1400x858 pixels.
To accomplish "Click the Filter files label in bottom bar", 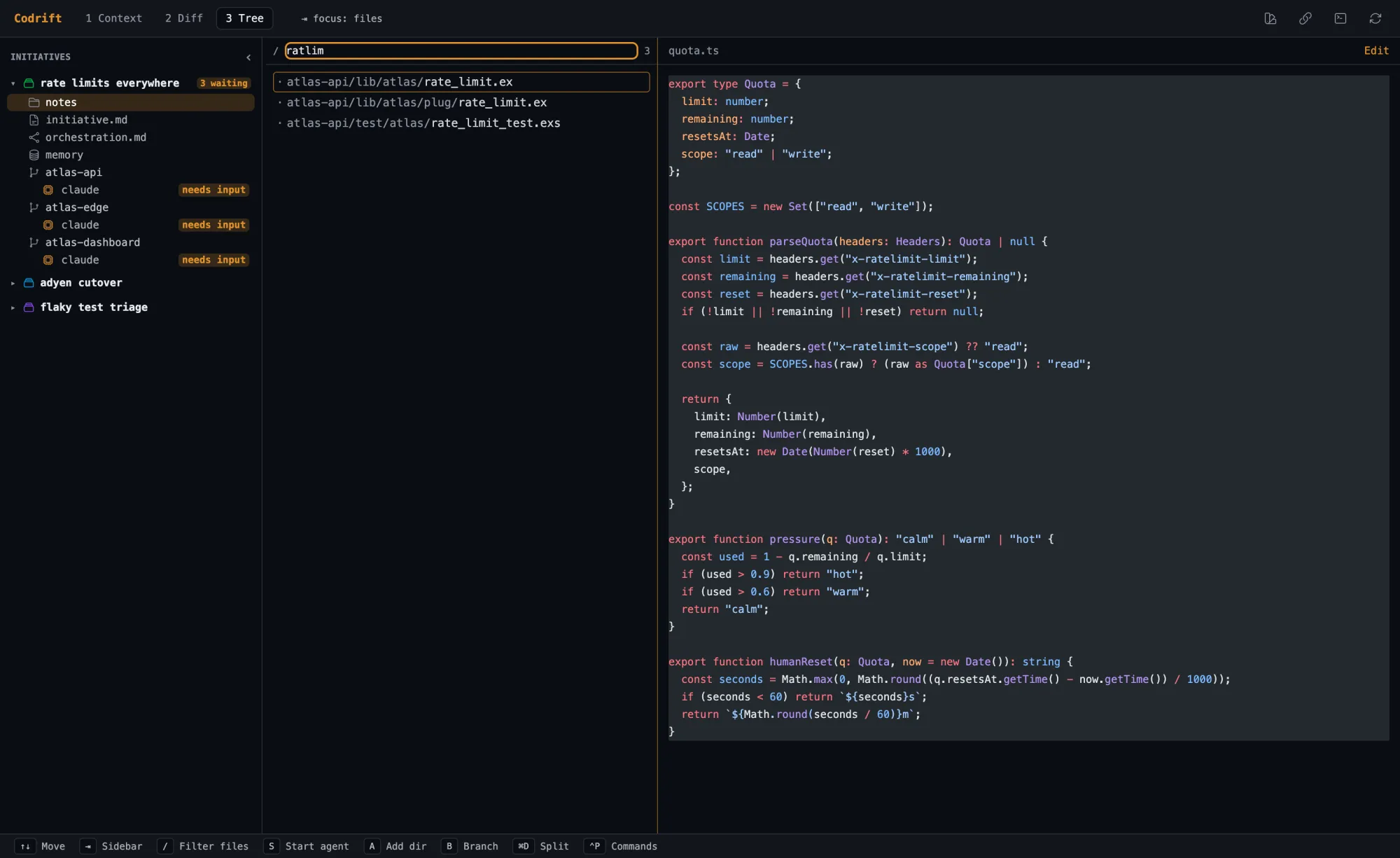I will [x=213, y=846].
